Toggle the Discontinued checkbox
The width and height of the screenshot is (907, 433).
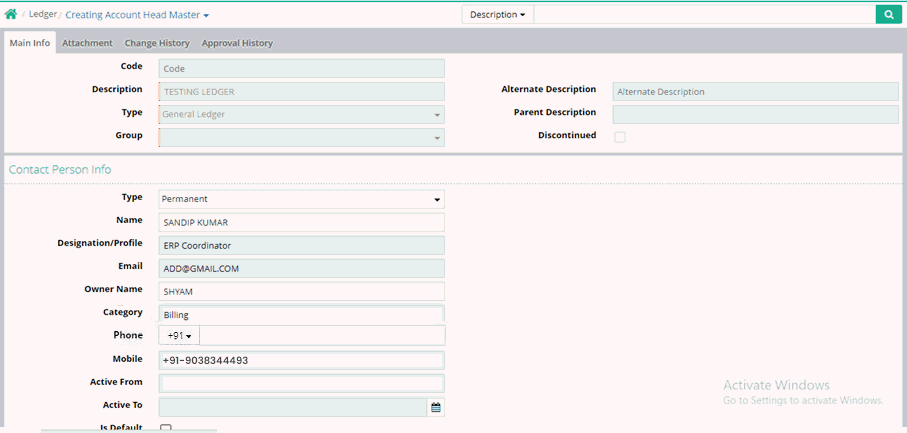pyautogui.click(x=620, y=137)
